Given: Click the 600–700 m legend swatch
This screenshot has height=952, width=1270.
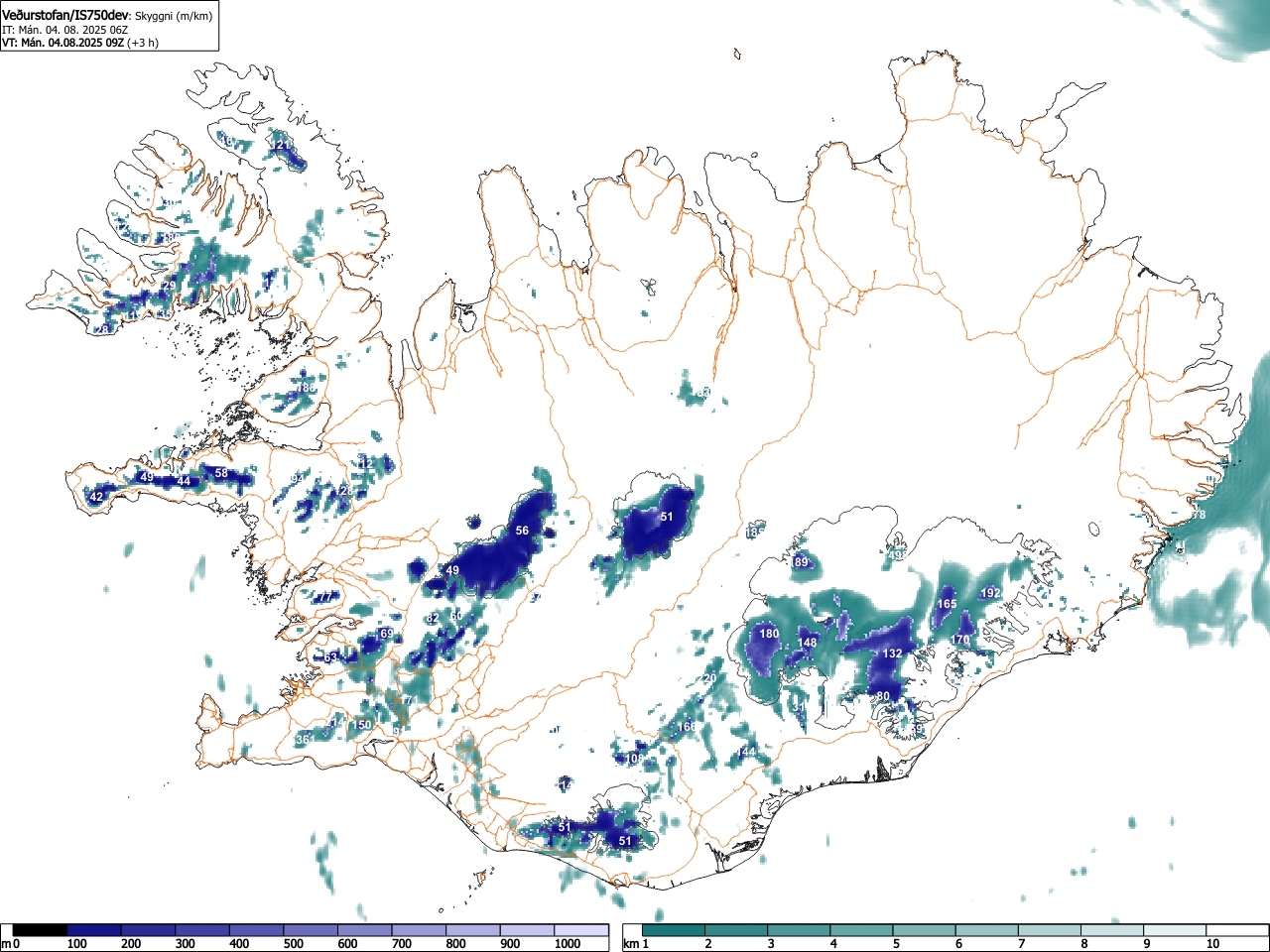Looking at the screenshot, I should [364, 930].
